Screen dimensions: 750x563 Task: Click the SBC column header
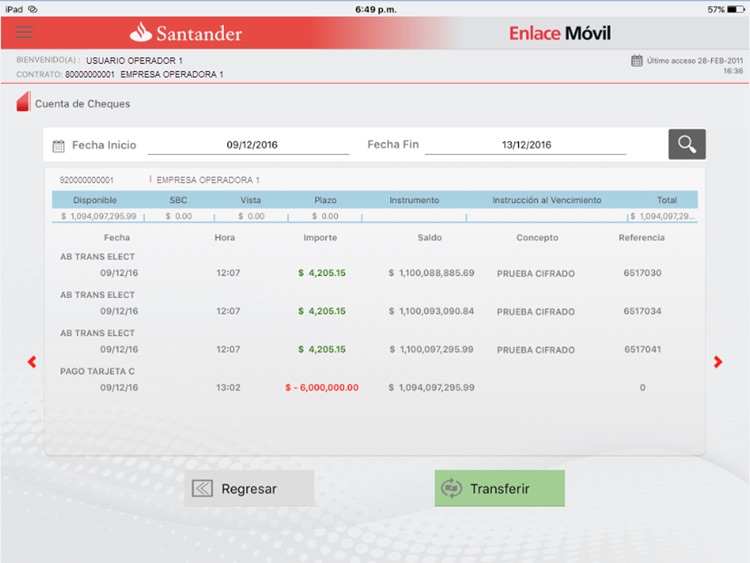pyautogui.click(x=178, y=200)
